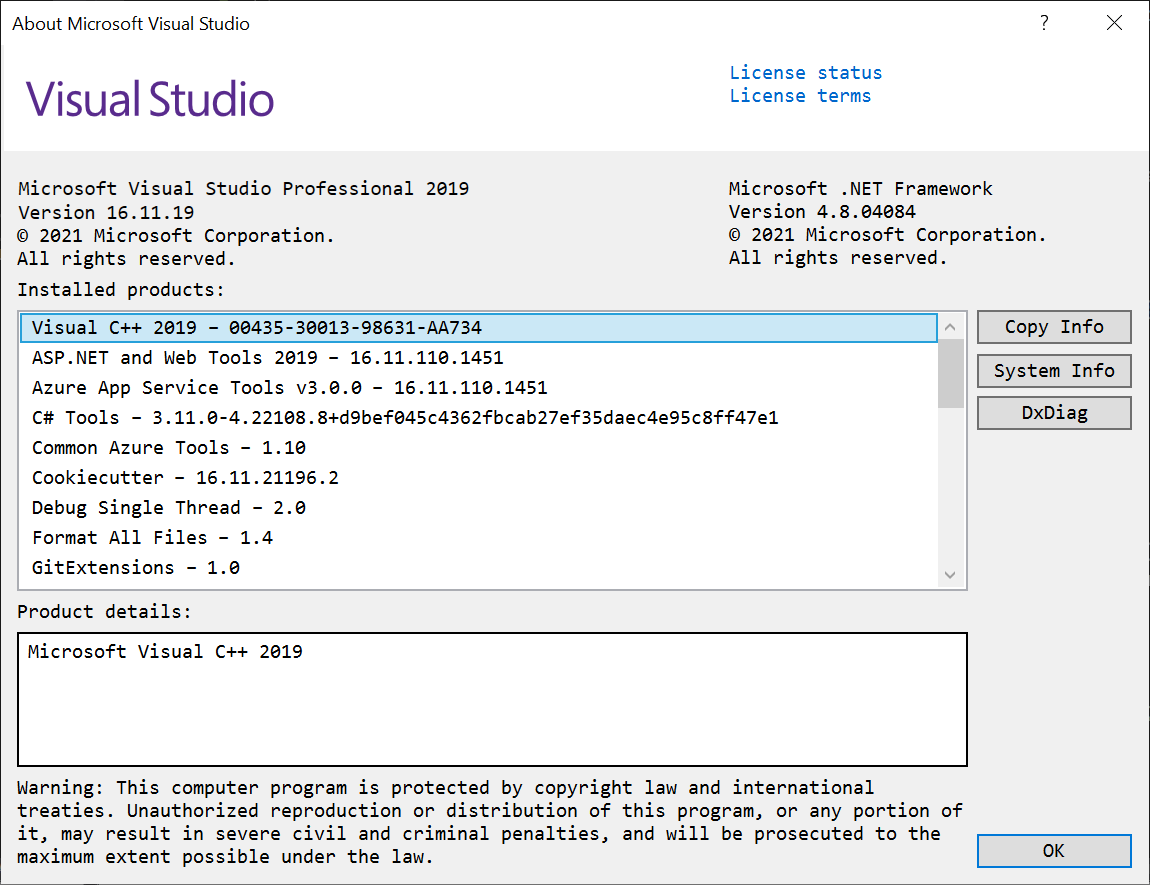Open System Info
This screenshot has height=885, width=1150.
tap(1054, 371)
